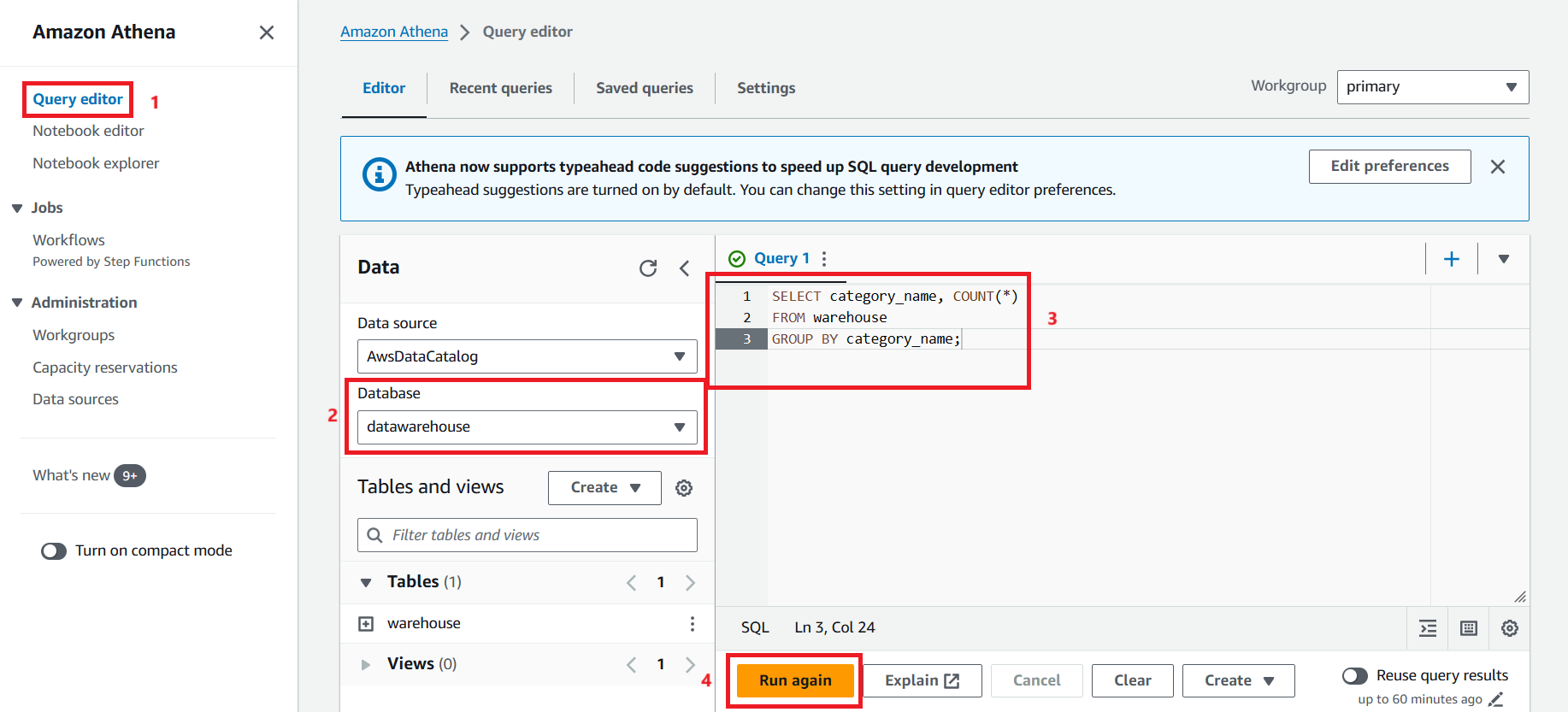
Task: Expand the Views section
Action: pyautogui.click(x=366, y=664)
